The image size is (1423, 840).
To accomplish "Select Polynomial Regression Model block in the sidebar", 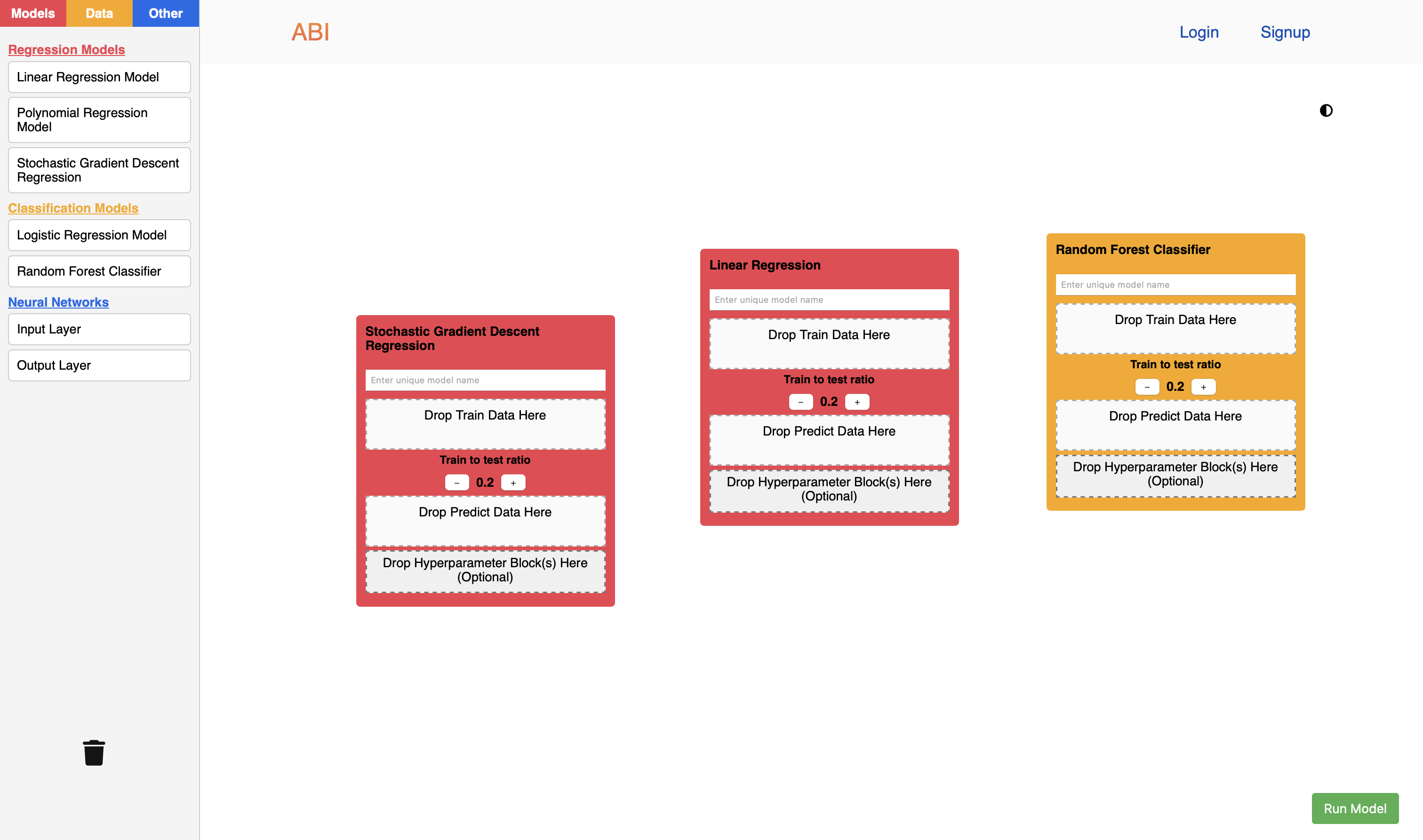I will [99, 120].
